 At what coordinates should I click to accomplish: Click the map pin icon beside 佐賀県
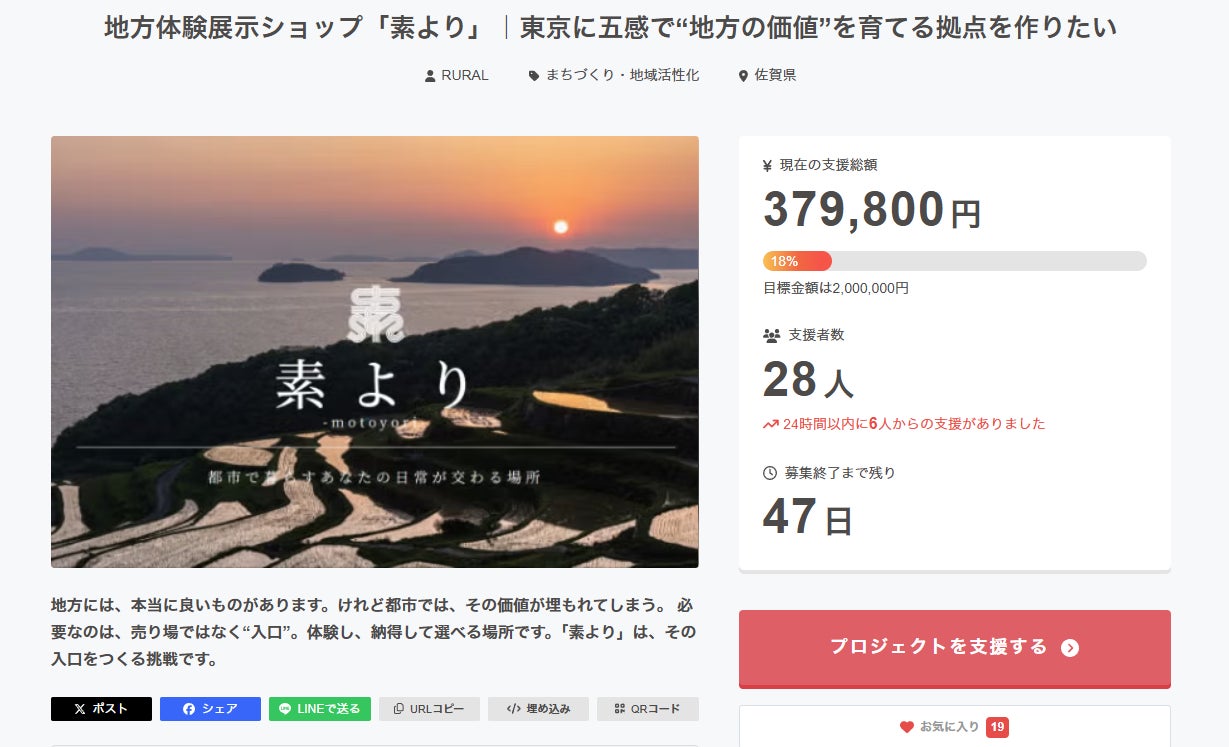[743, 76]
